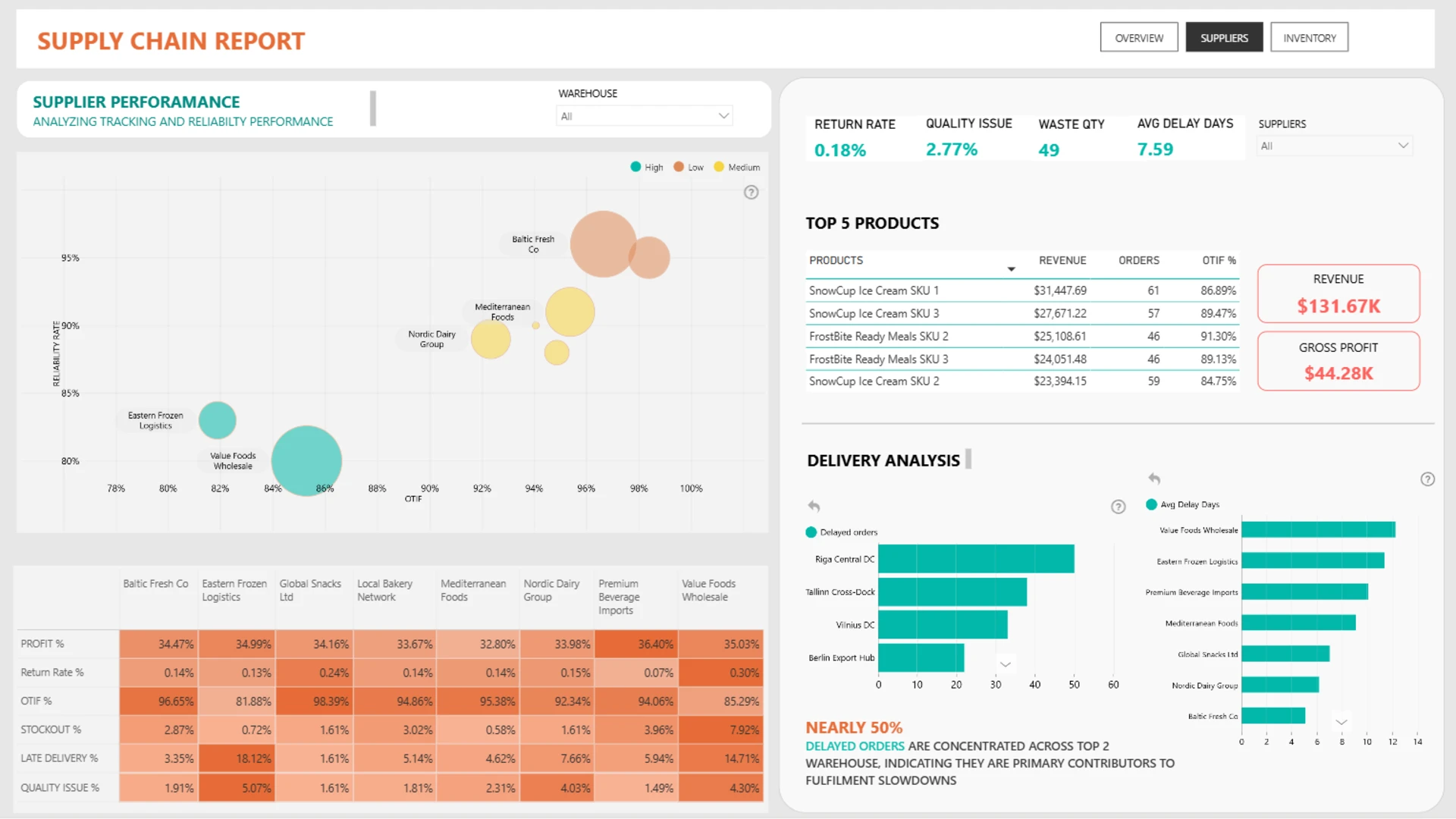Image resolution: width=1456 pixels, height=819 pixels.
Task: Click the Eastern Frozen Logistics delay days bar
Action: click(x=1313, y=561)
